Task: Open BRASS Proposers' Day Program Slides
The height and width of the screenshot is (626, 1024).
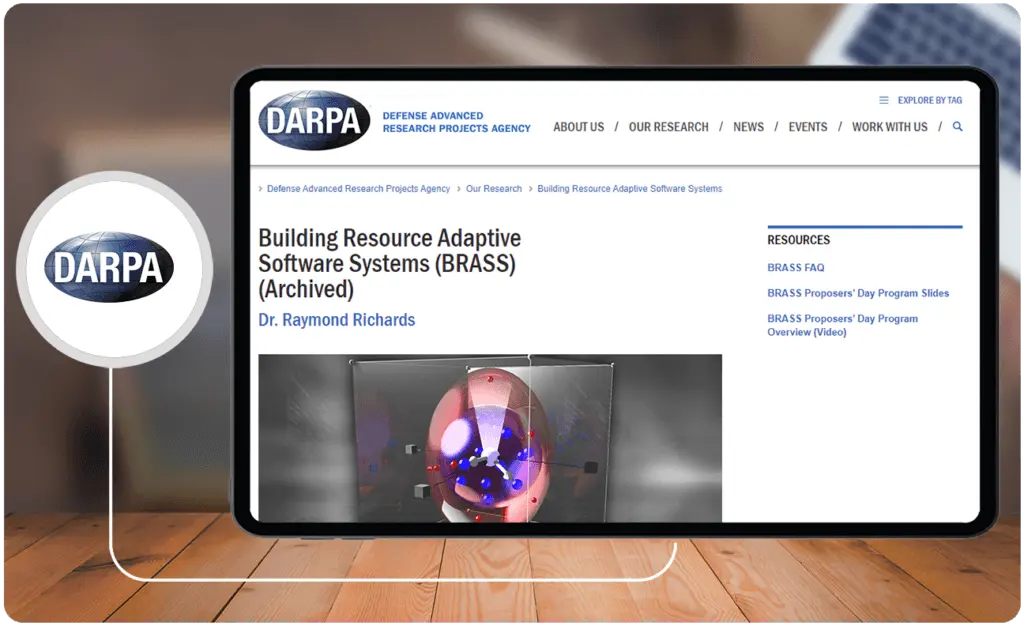Action: click(858, 293)
